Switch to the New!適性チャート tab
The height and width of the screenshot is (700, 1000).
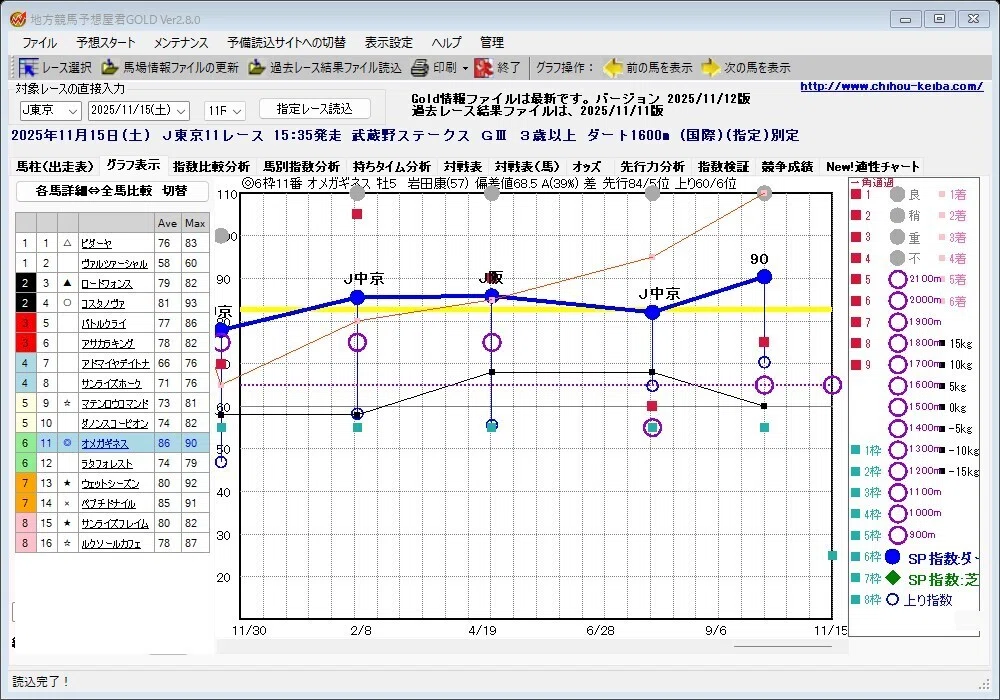[872, 166]
